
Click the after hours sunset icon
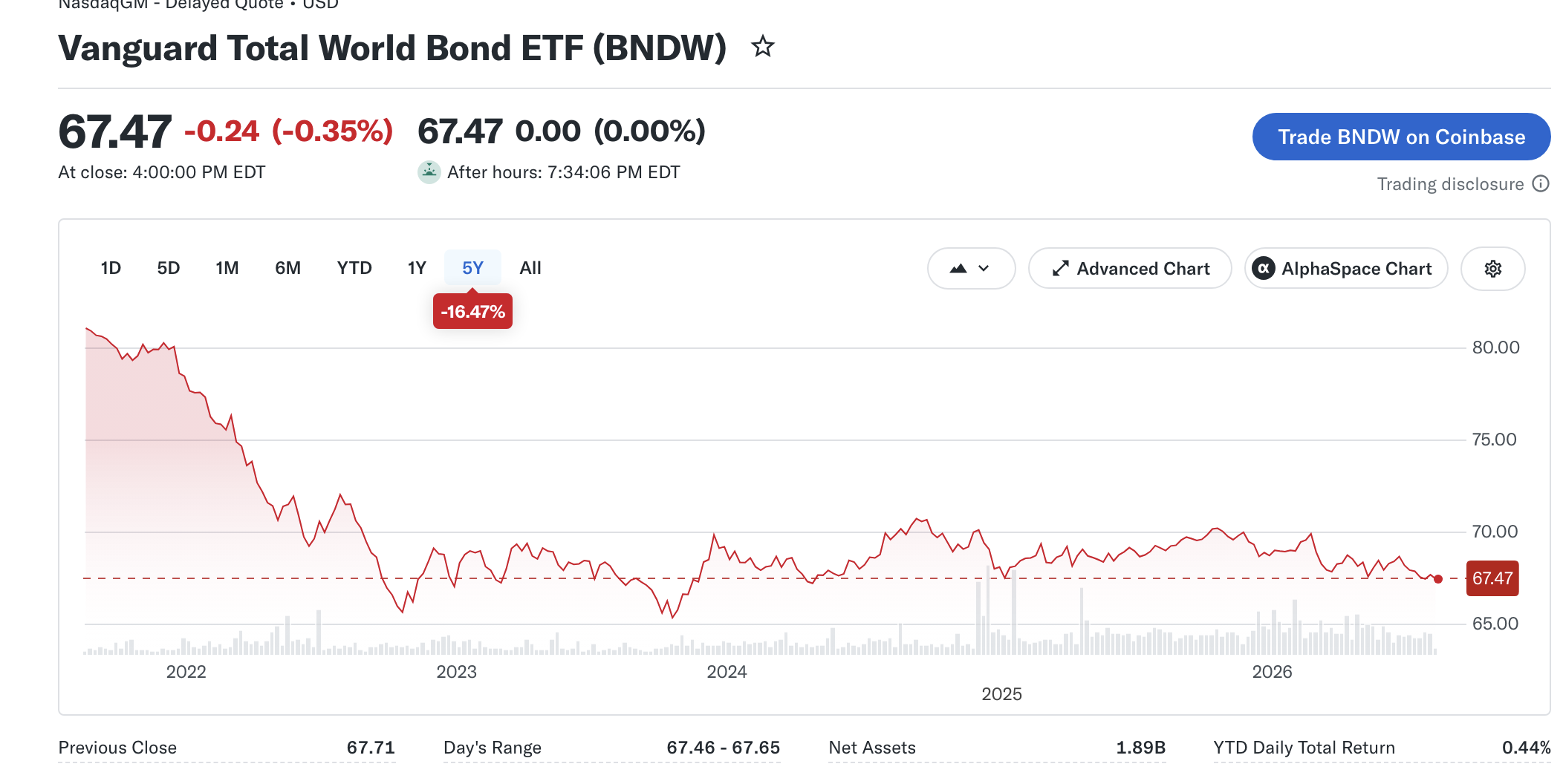pos(429,172)
